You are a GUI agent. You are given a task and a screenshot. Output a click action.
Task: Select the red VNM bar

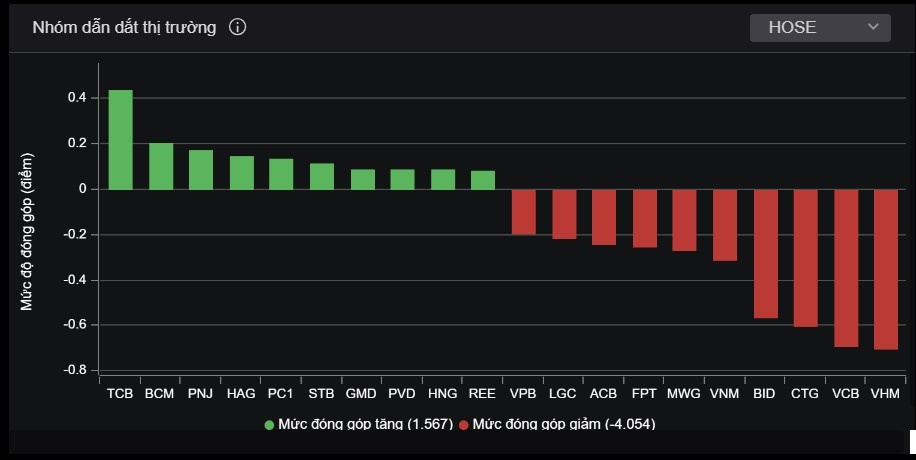(725, 225)
